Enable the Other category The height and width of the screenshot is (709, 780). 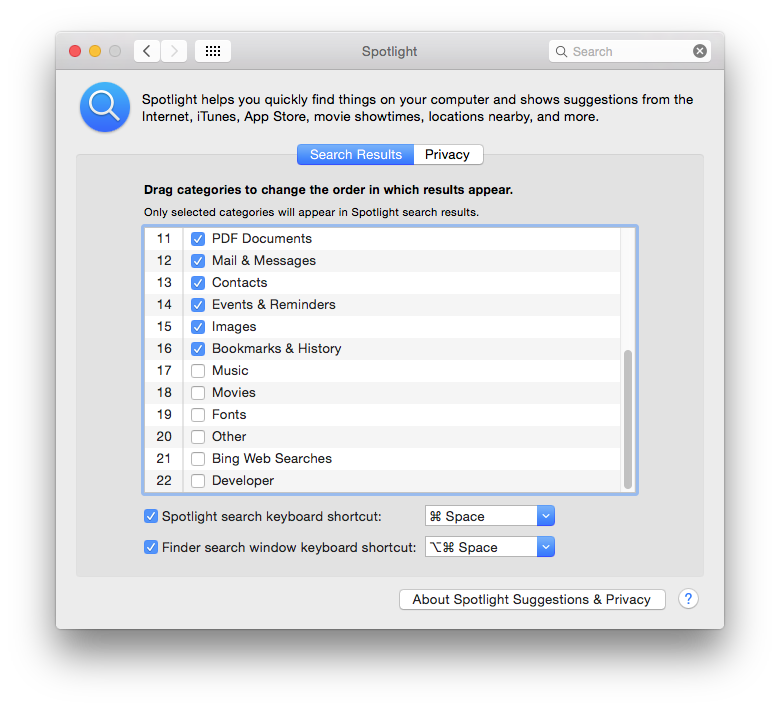pos(198,437)
